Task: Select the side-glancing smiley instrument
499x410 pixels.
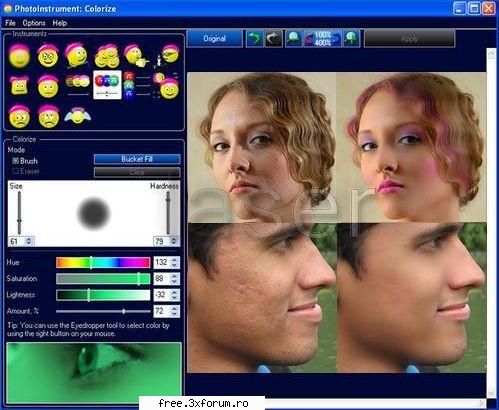Action: click(77, 55)
